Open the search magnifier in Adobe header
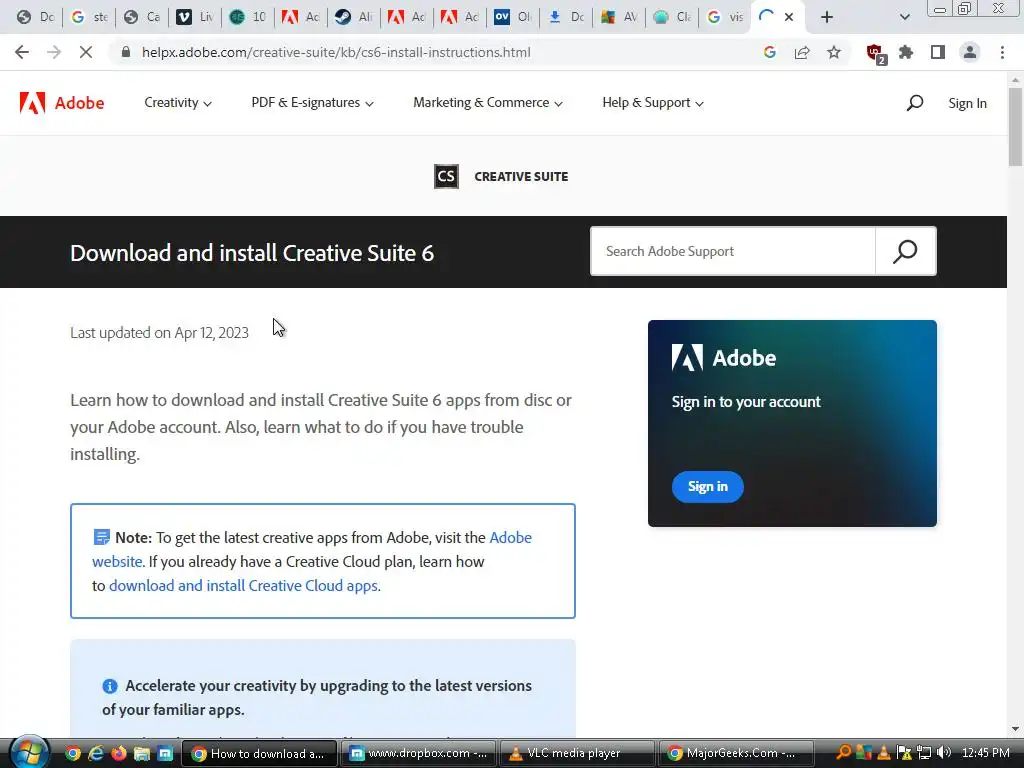Image resolution: width=1024 pixels, height=768 pixels. click(915, 103)
